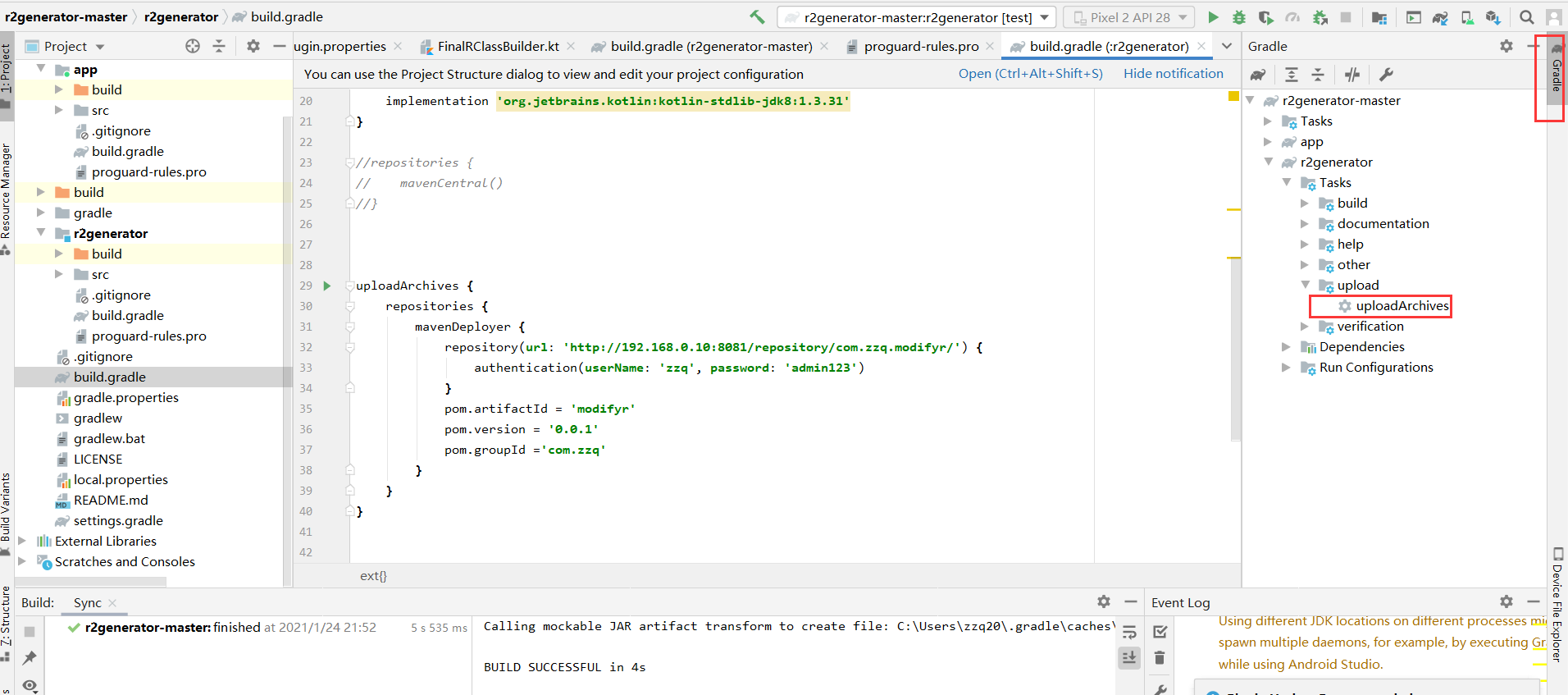Toggle the Resource Manager tool window
1568x695 pixels.
6,199
